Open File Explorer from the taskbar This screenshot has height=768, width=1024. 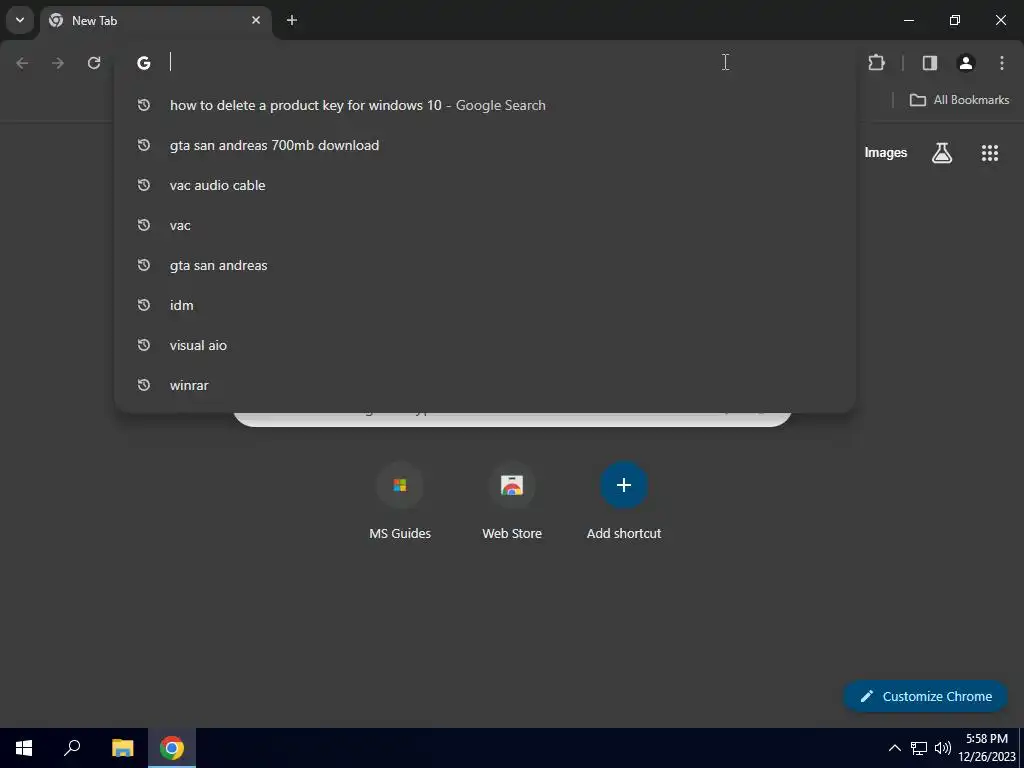click(x=122, y=748)
